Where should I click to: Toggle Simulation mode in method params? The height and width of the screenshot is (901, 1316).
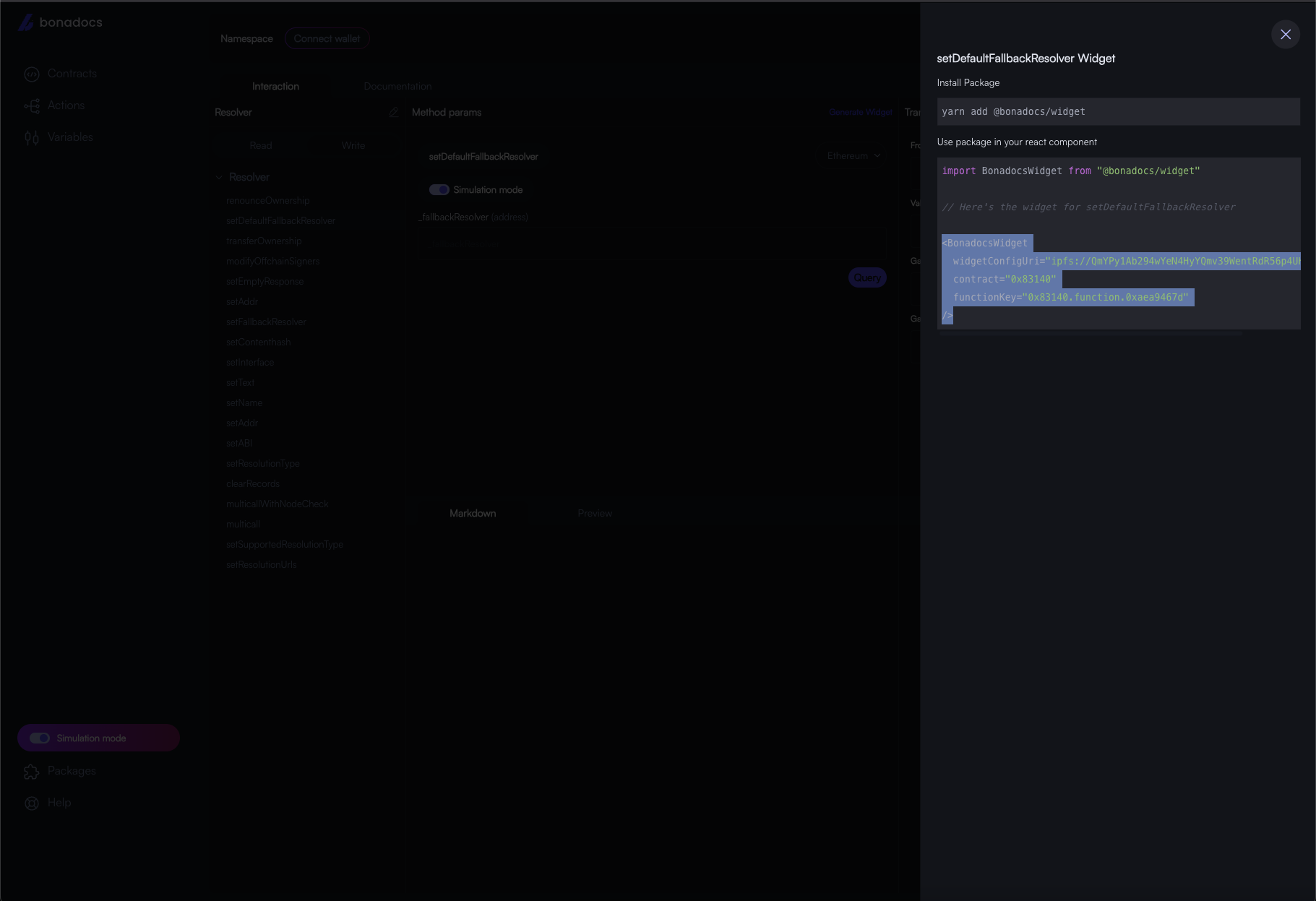point(439,189)
